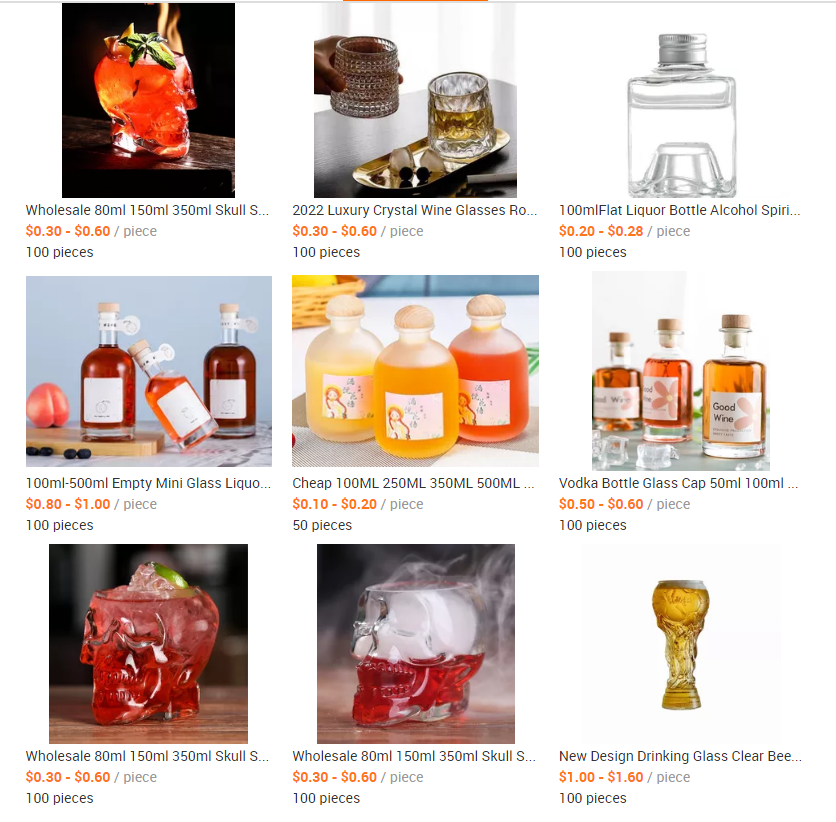Screen dimensions: 836x822
Task: Click the 2022 Luxury Crystal Wine Glasses title
Action: click(x=414, y=210)
